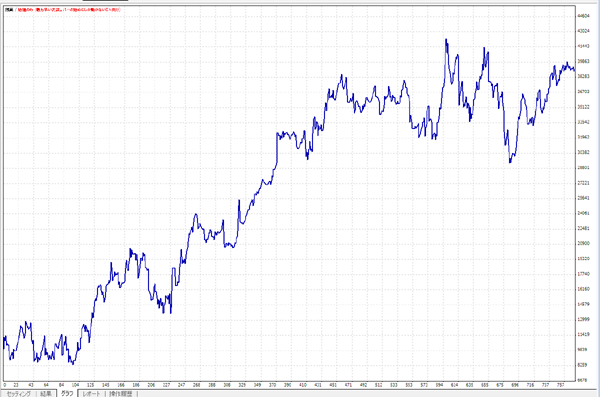Click the 28801 label on the vertical axis
This screenshot has width=600, height=397.
[583, 167]
